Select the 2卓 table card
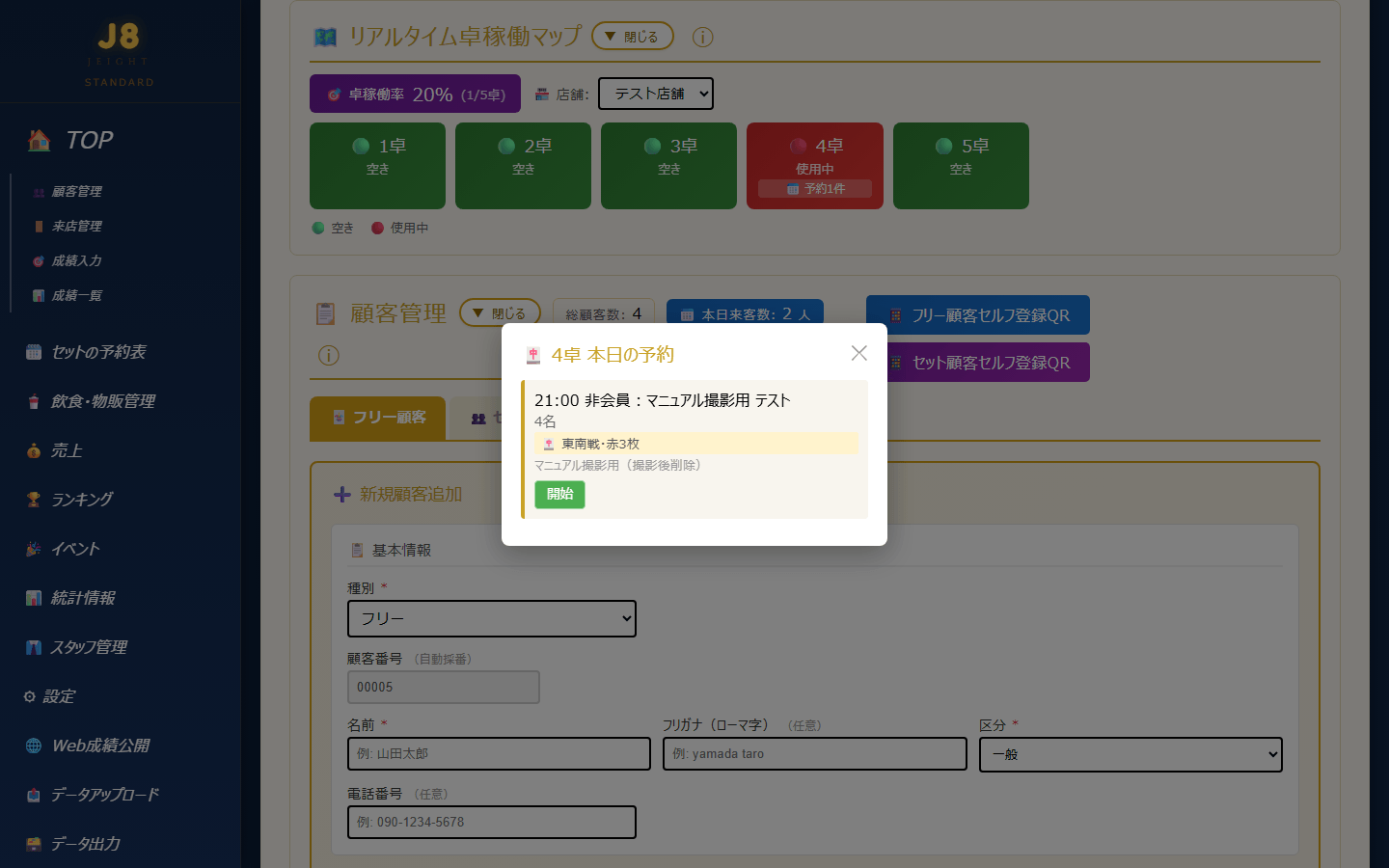The height and width of the screenshot is (868, 1389). (x=523, y=166)
